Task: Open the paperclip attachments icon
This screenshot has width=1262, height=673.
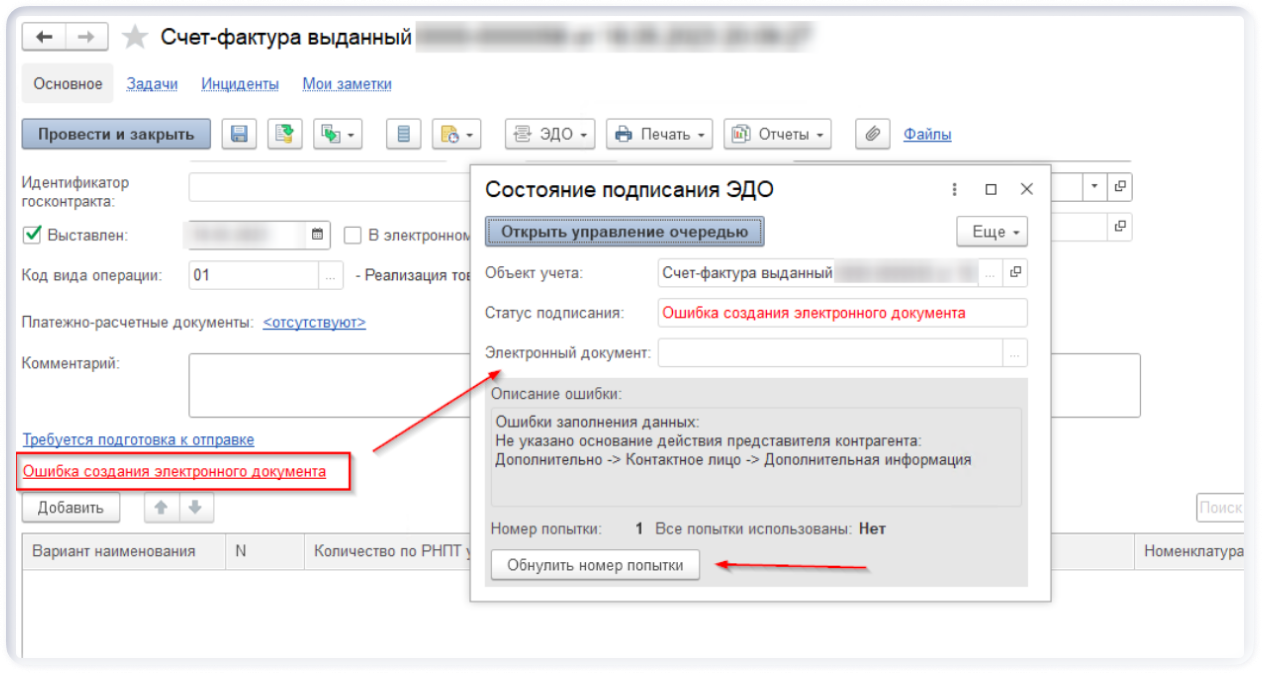Action: pos(872,134)
